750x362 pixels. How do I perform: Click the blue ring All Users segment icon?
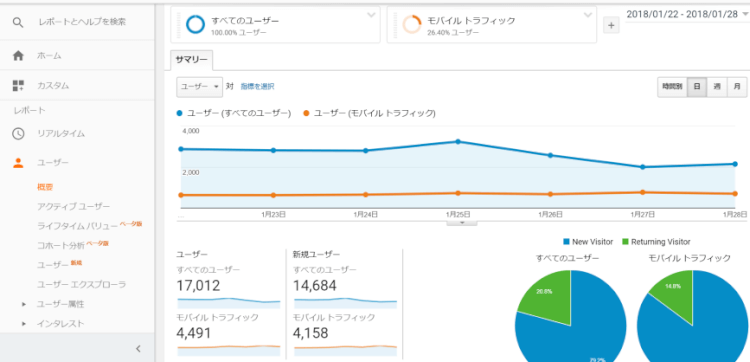point(196,24)
